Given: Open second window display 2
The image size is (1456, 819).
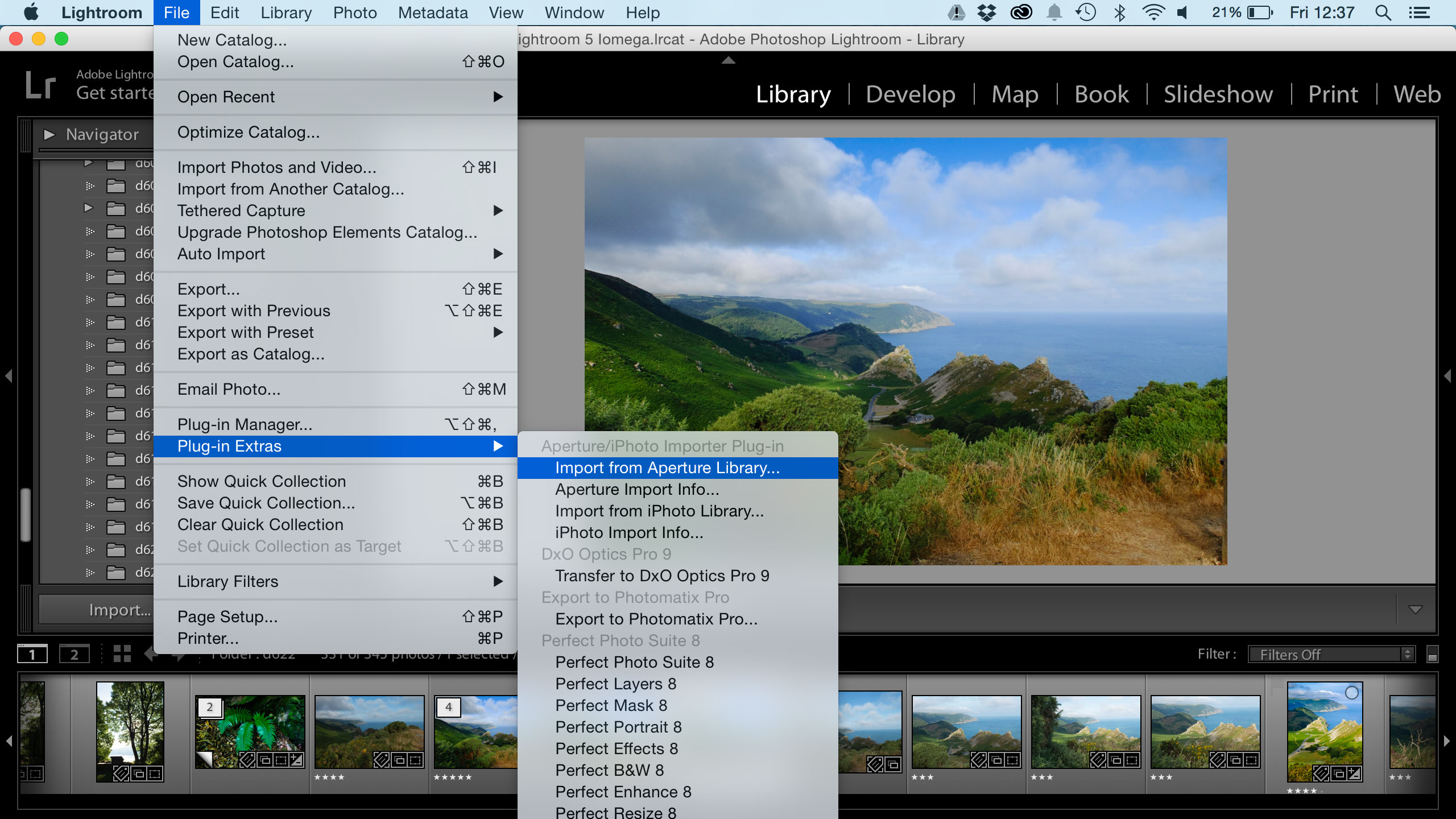Looking at the screenshot, I should pyautogui.click(x=75, y=654).
